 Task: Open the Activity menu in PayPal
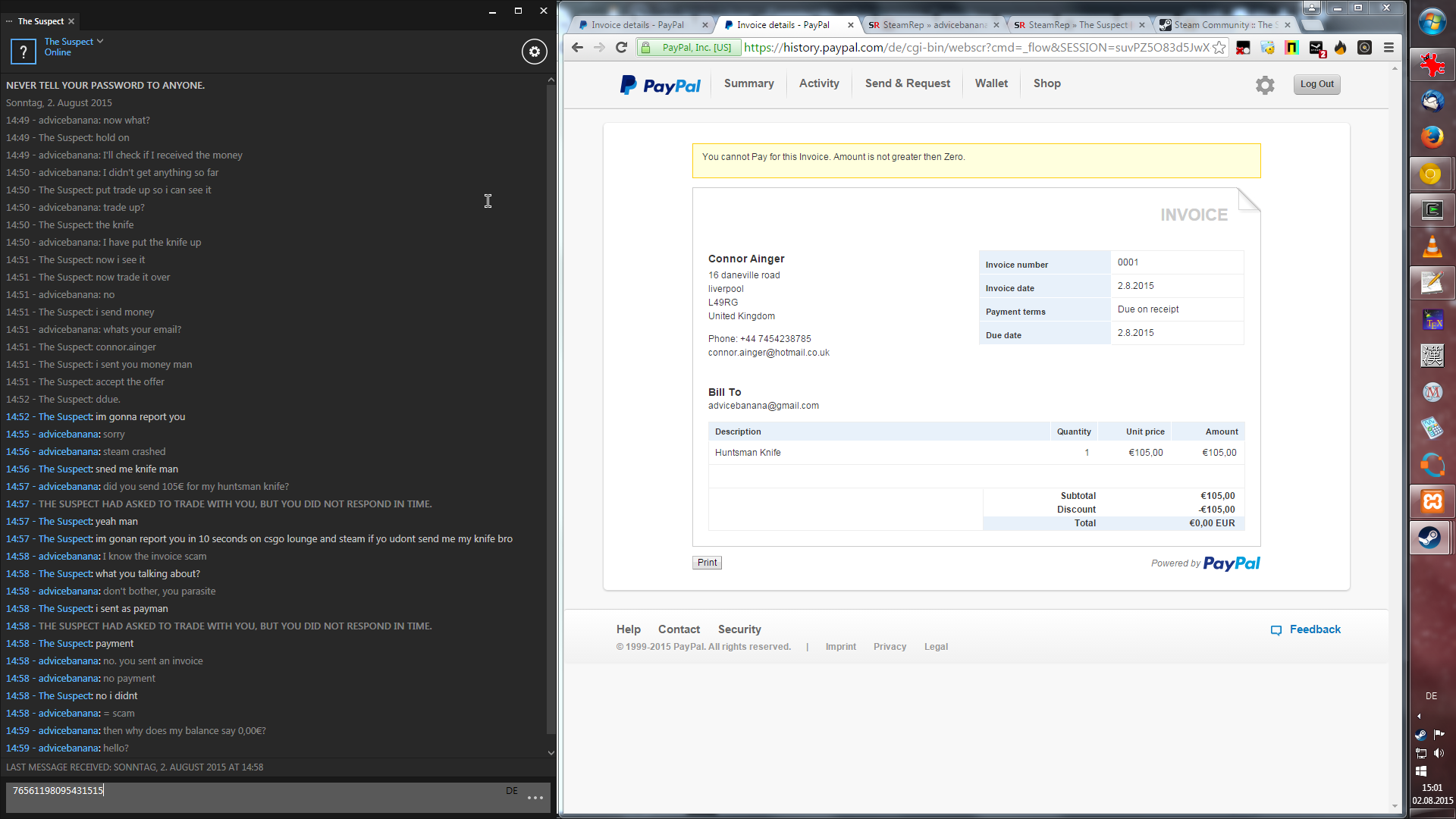[x=818, y=83]
